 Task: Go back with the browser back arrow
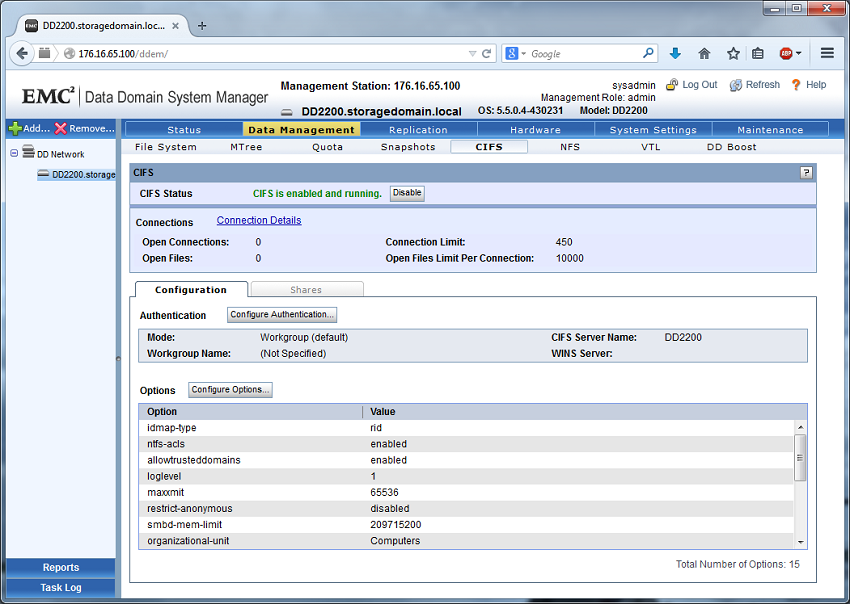point(22,53)
